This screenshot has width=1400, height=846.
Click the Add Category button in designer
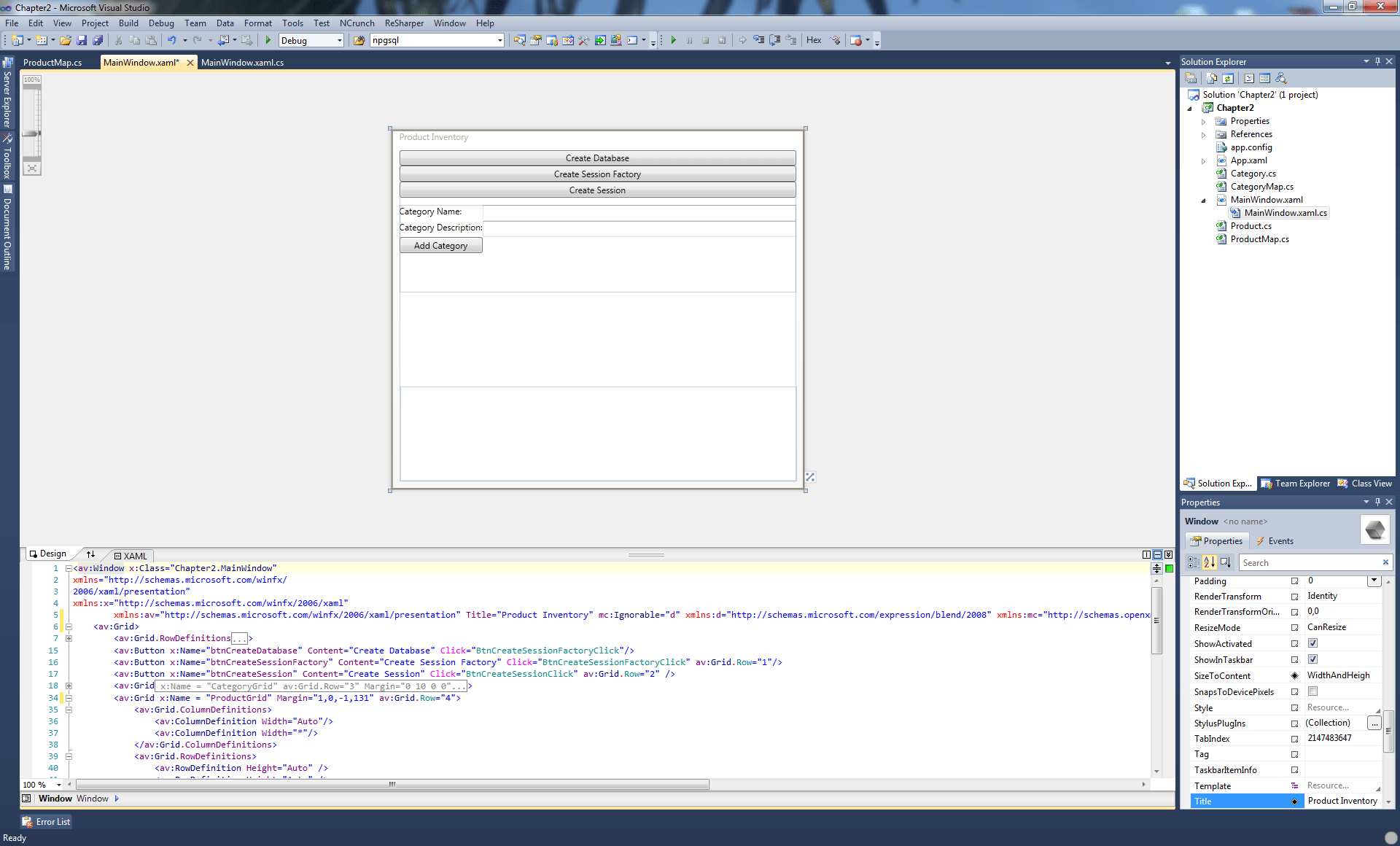point(440,246)
